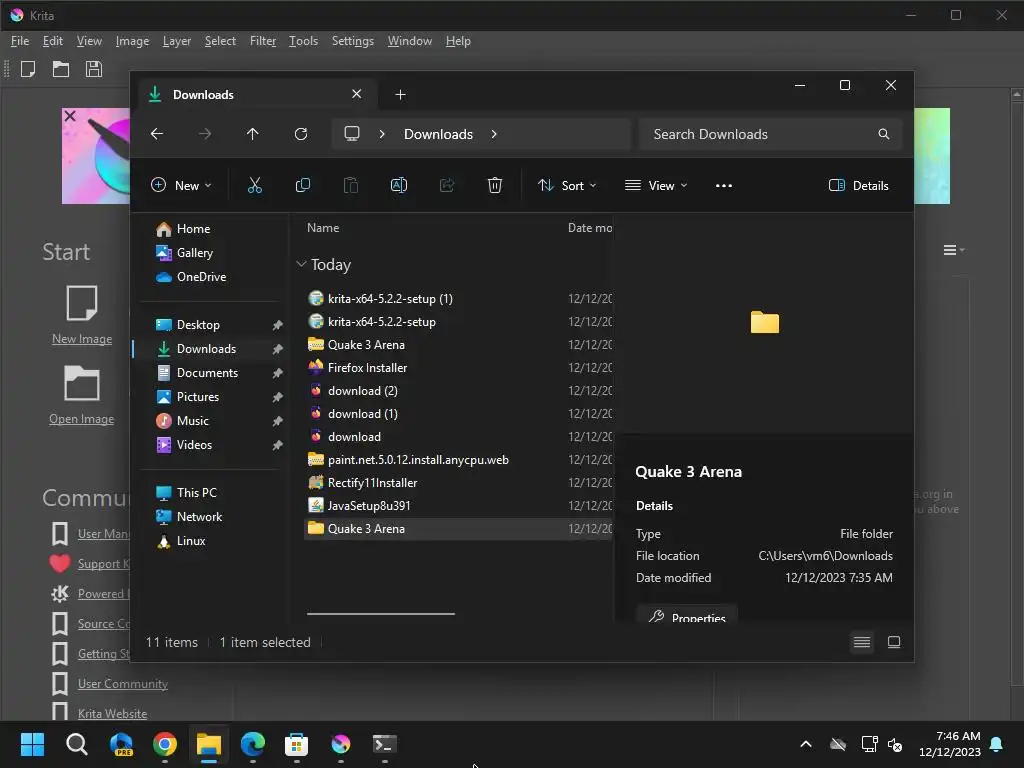Open the User Community link in Krita
The height and width of the screenshot is (768, 1024).
click(123, 684)
